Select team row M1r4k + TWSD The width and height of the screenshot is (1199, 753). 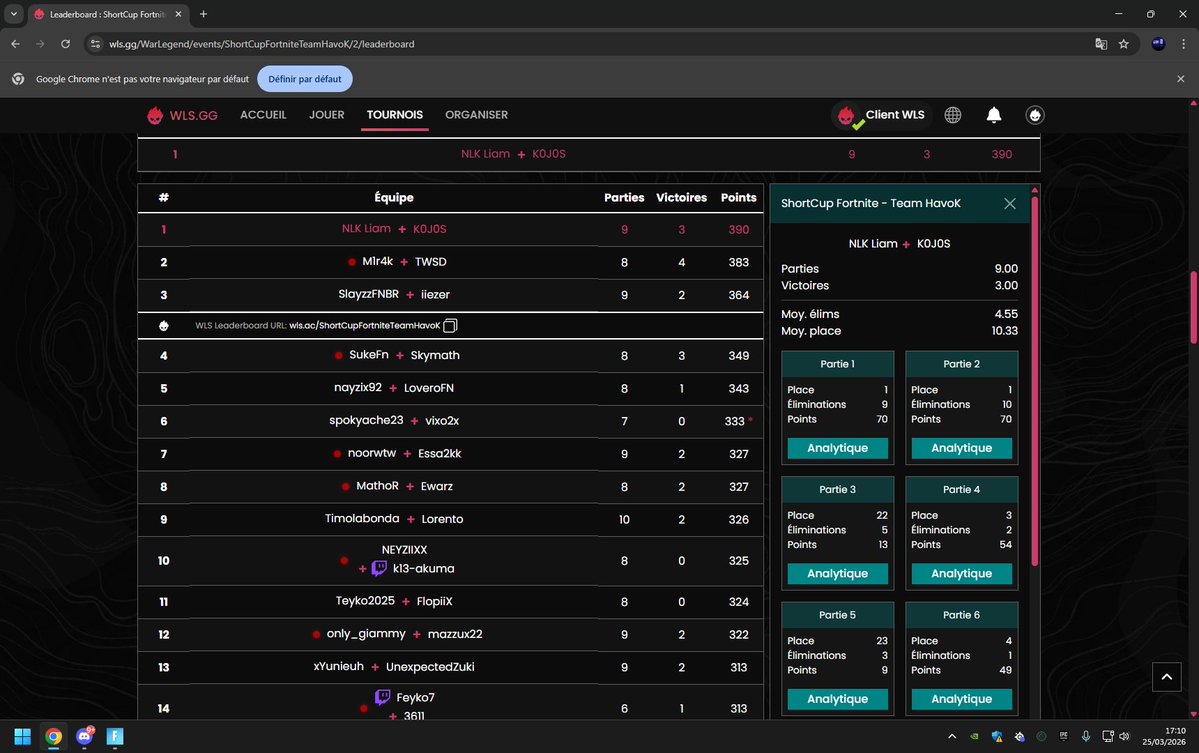[x=450, y=262]
